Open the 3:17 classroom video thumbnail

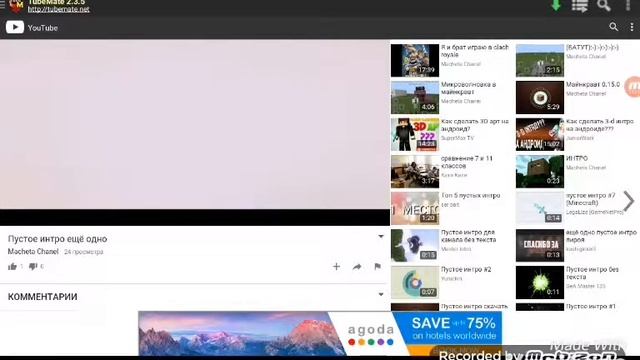click(x=415, y=171)
